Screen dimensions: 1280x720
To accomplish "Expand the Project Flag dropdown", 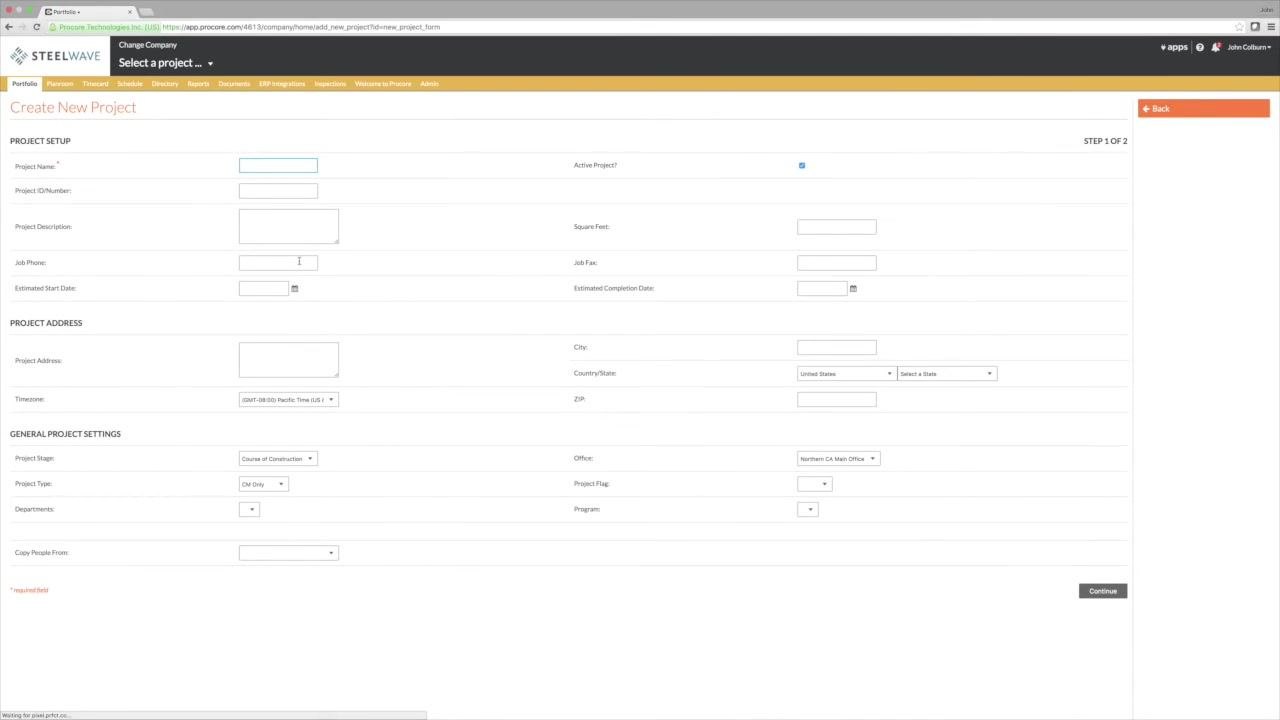I will click(x=814, y=484).
